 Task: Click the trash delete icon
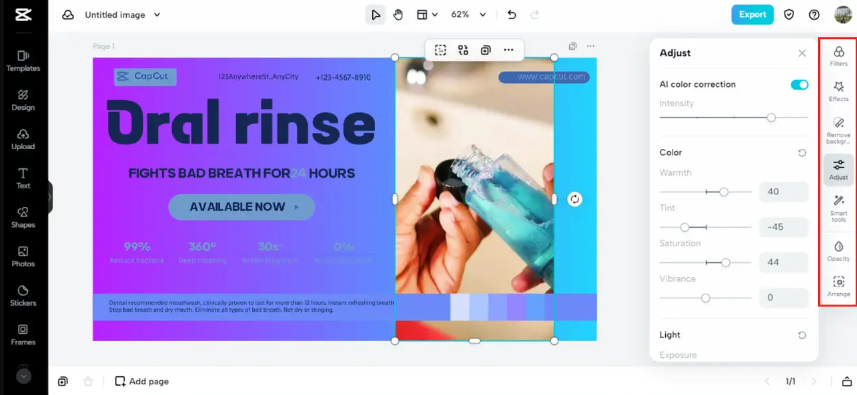(x=87, y=381)
